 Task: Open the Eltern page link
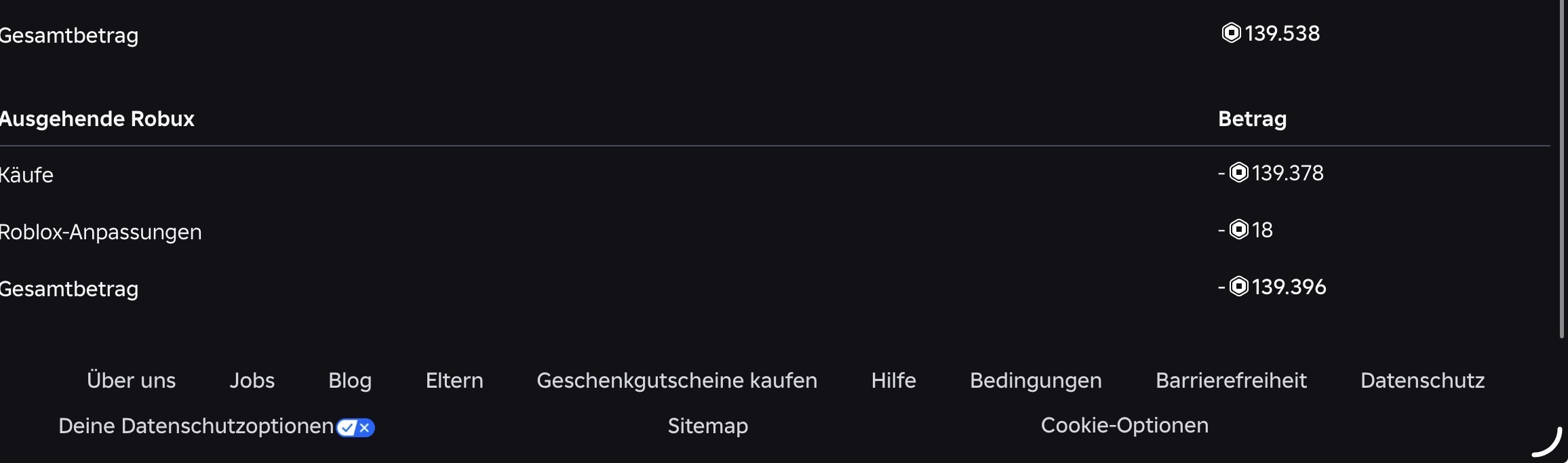pyautogui.click(x=454, y=380)
